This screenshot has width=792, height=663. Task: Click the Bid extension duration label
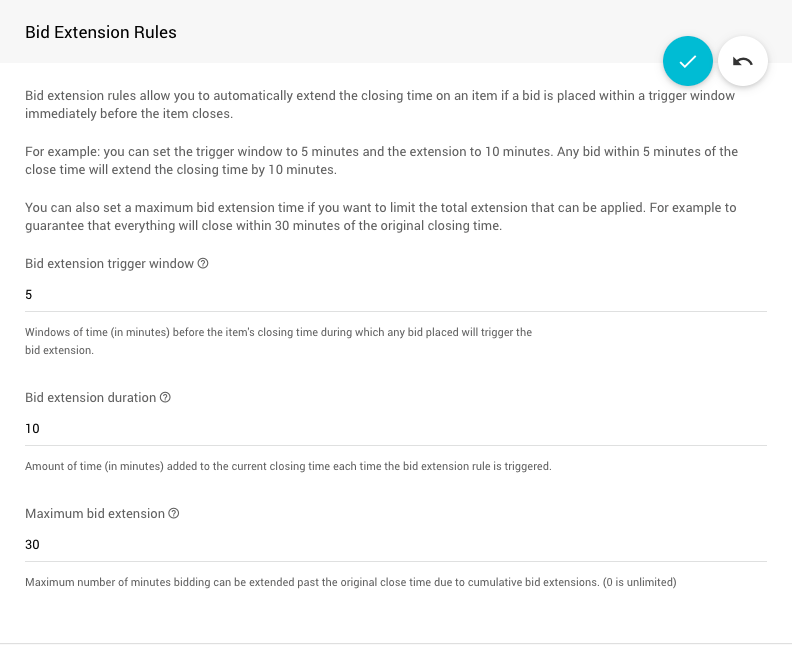[x=90, y=397]
